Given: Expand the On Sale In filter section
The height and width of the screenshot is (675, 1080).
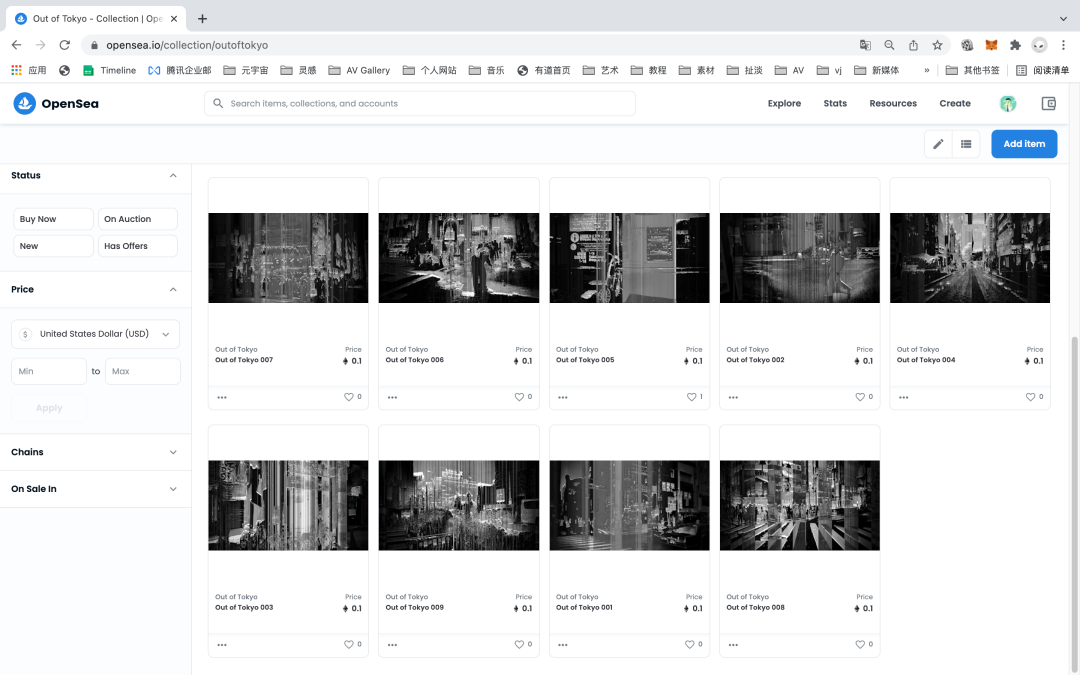Looking at the screenshot, I should tap(96, 489).
